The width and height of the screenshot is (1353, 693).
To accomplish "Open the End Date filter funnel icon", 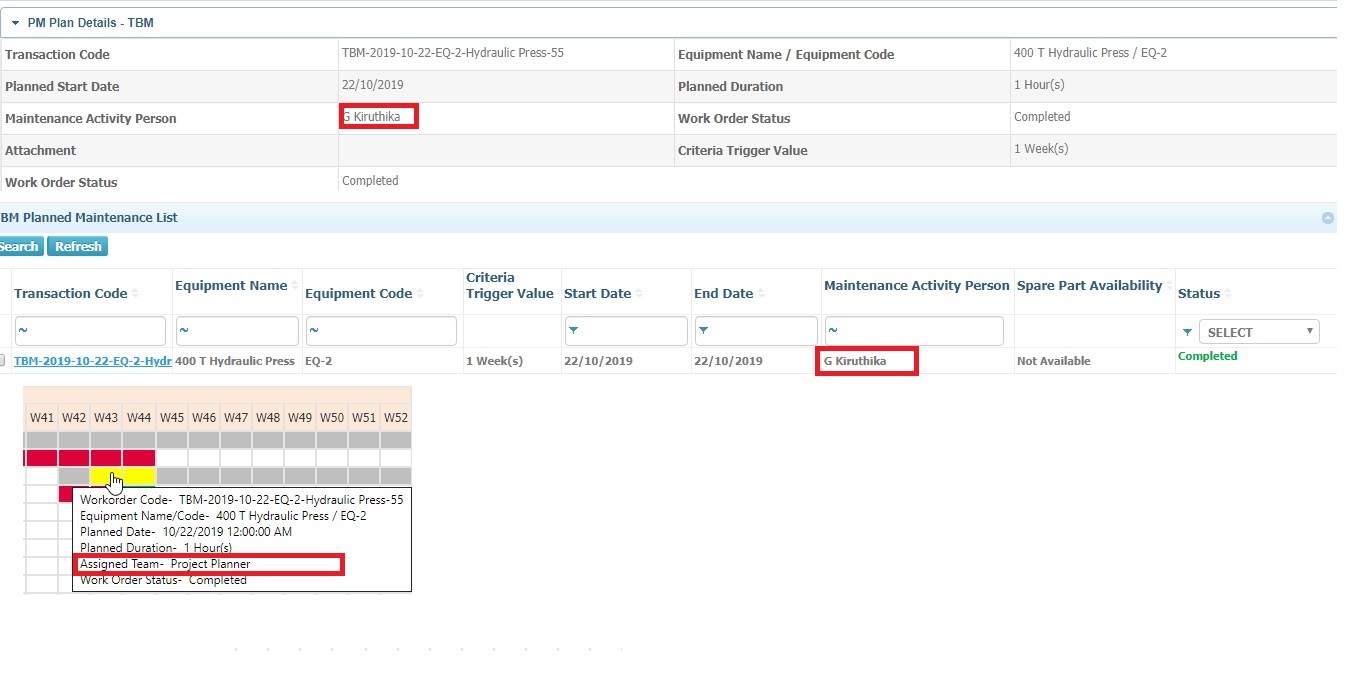I will pyautogui.click(x=703, y=331).
